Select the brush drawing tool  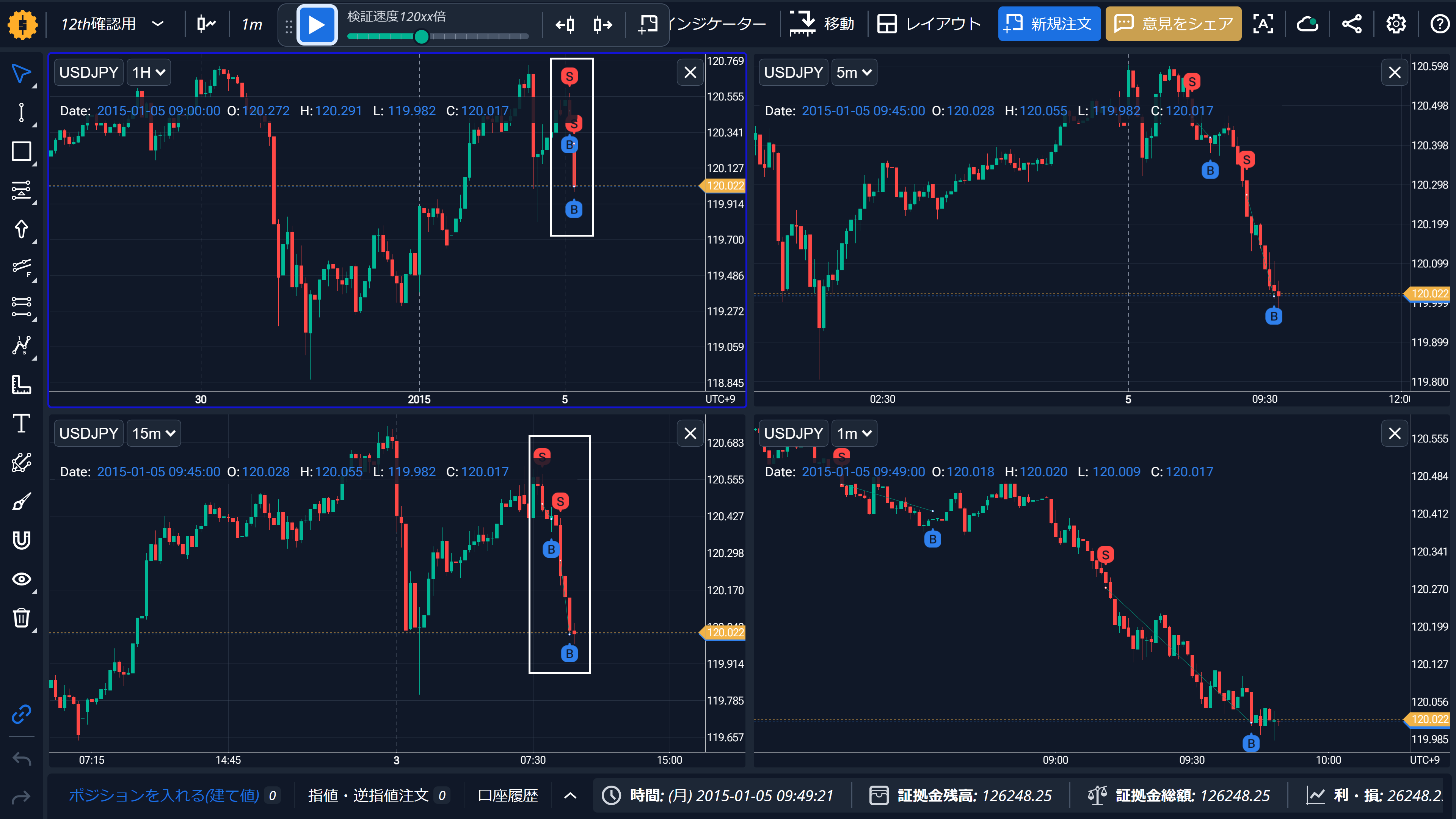pyautogui.click(x=22, y=501)
